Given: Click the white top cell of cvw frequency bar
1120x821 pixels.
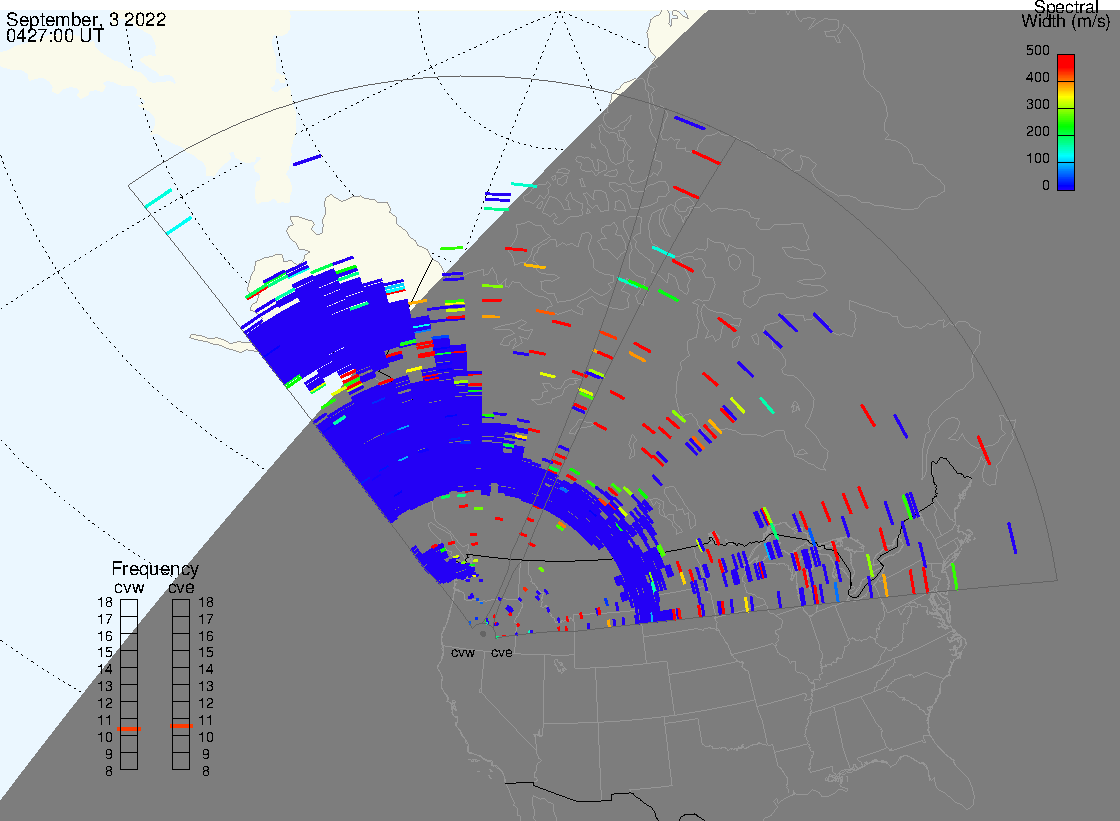Looking at the screenshot, I should [129, 608].
